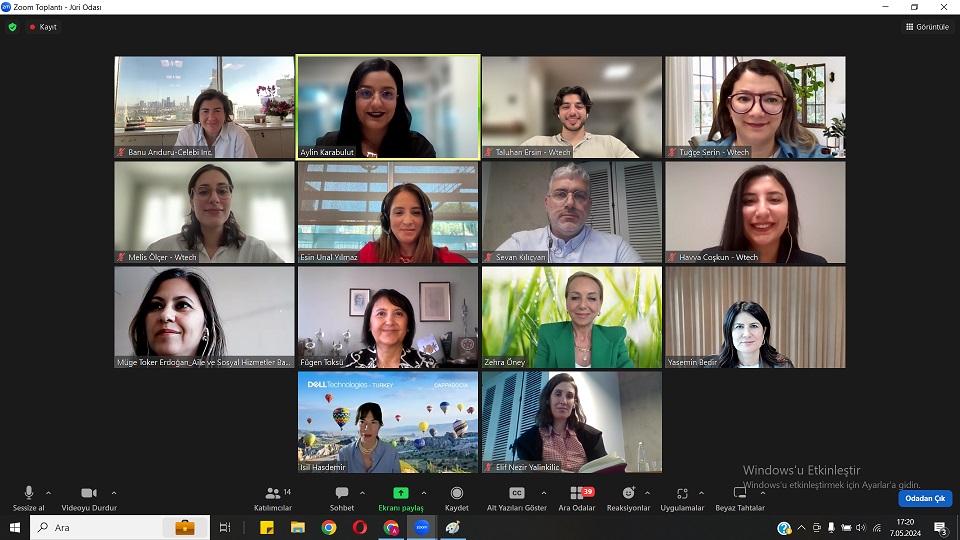Start screen sharing with Ekranı paylaş
Viewport: 960px width, 540px height.
click(x=400, y=498)
